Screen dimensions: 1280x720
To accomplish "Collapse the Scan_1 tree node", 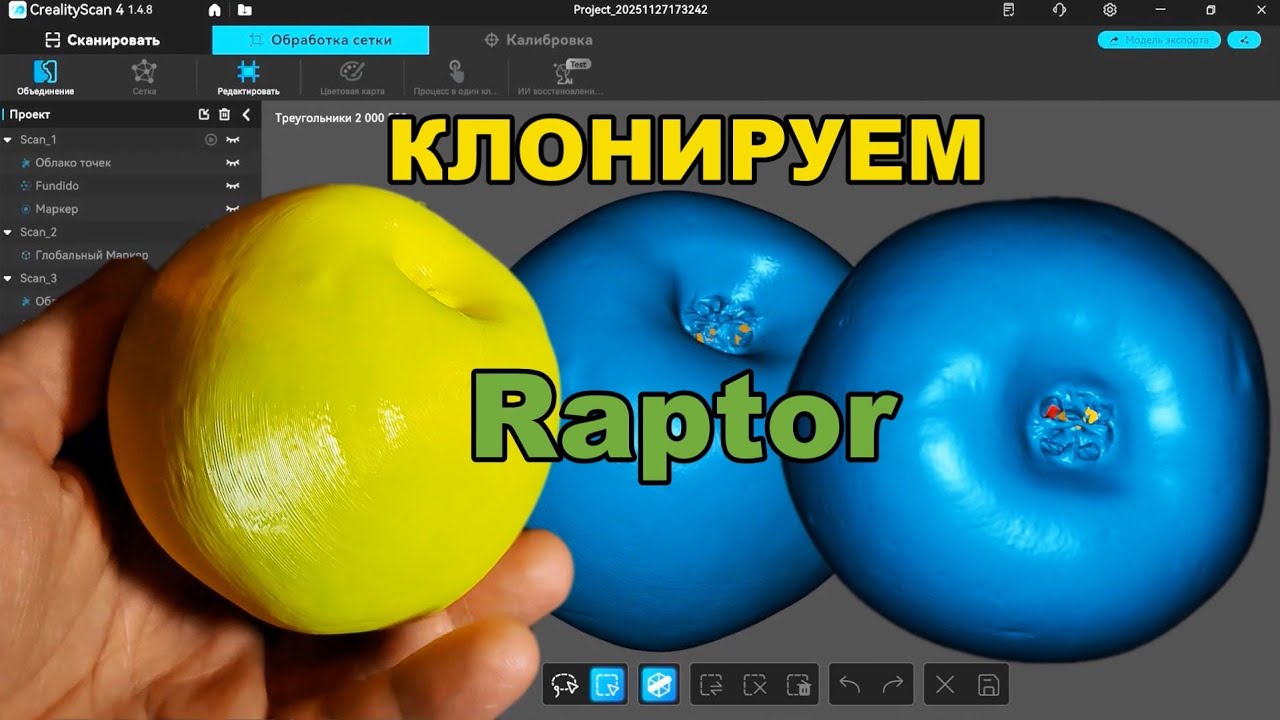I will (8, 140).
